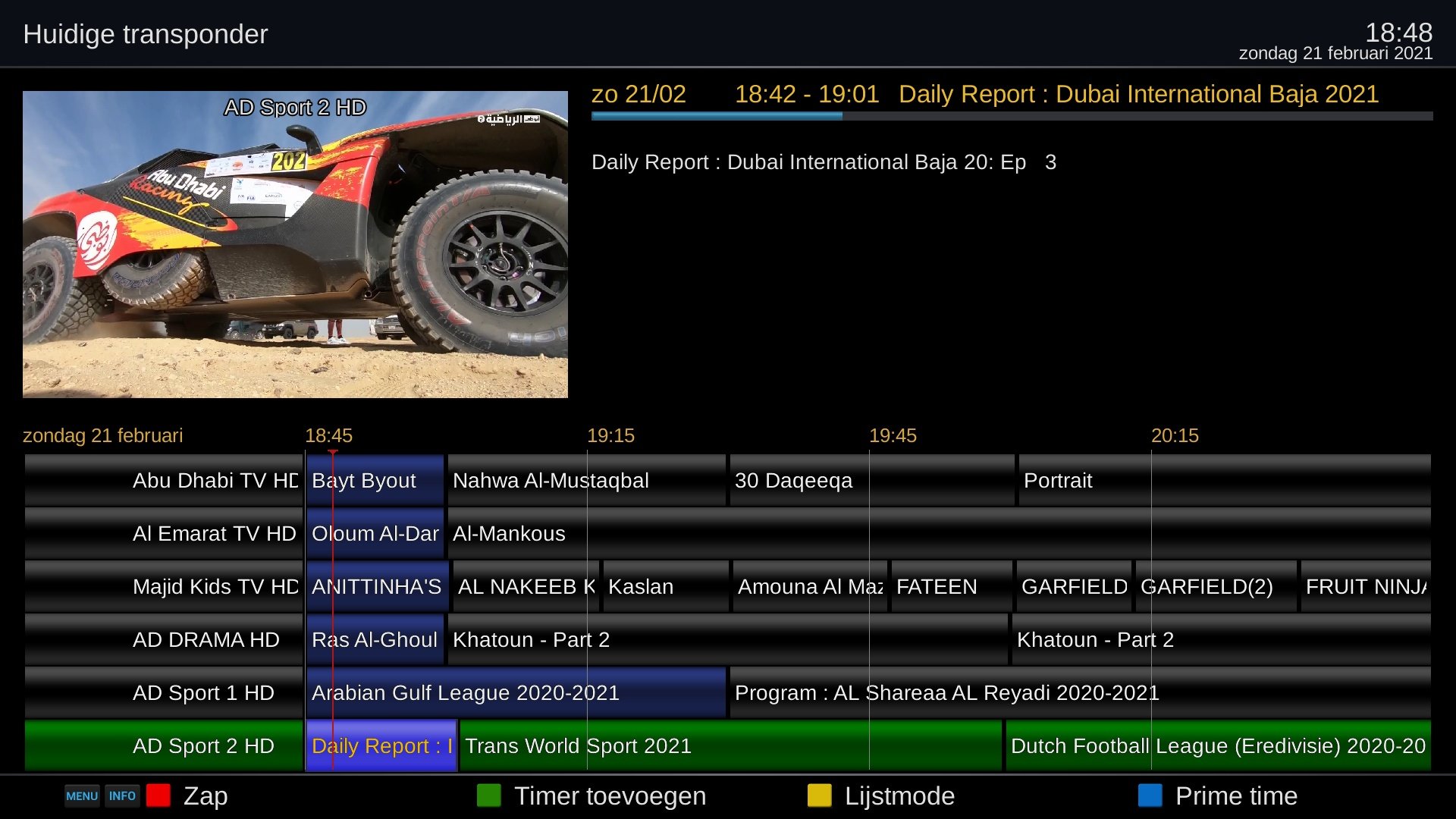Click the zo 21/02 event date
Screen dimensions: 1456x819
click(x=639, y=94)
